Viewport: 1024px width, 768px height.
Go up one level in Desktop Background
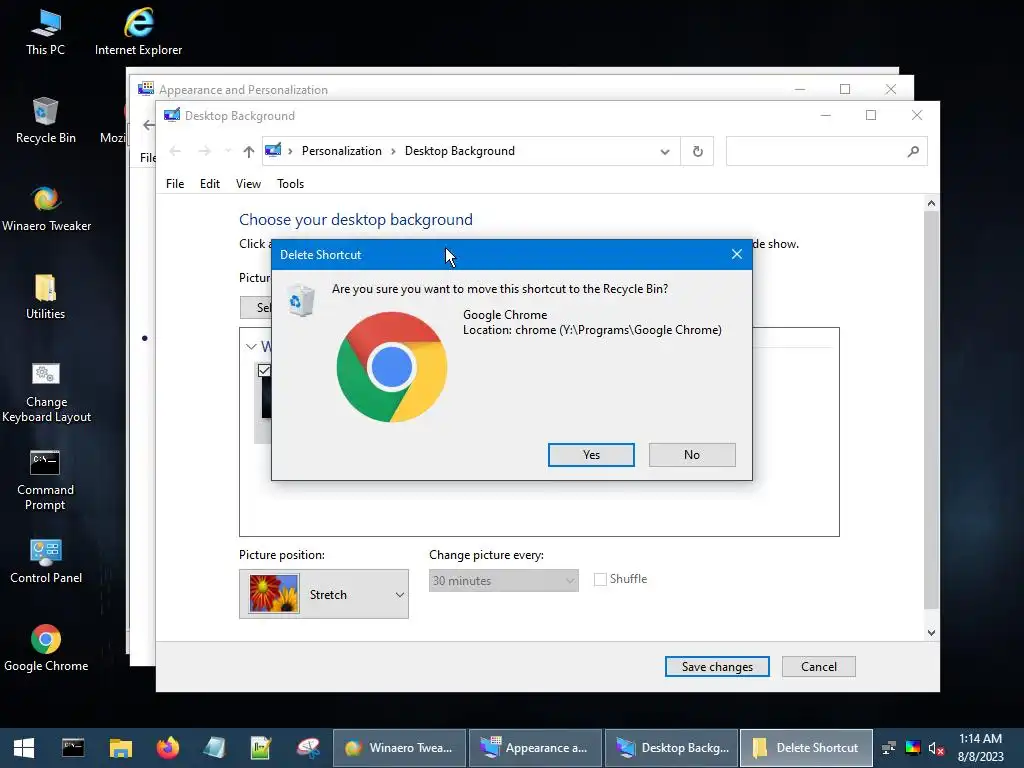(x=248, y=152)
